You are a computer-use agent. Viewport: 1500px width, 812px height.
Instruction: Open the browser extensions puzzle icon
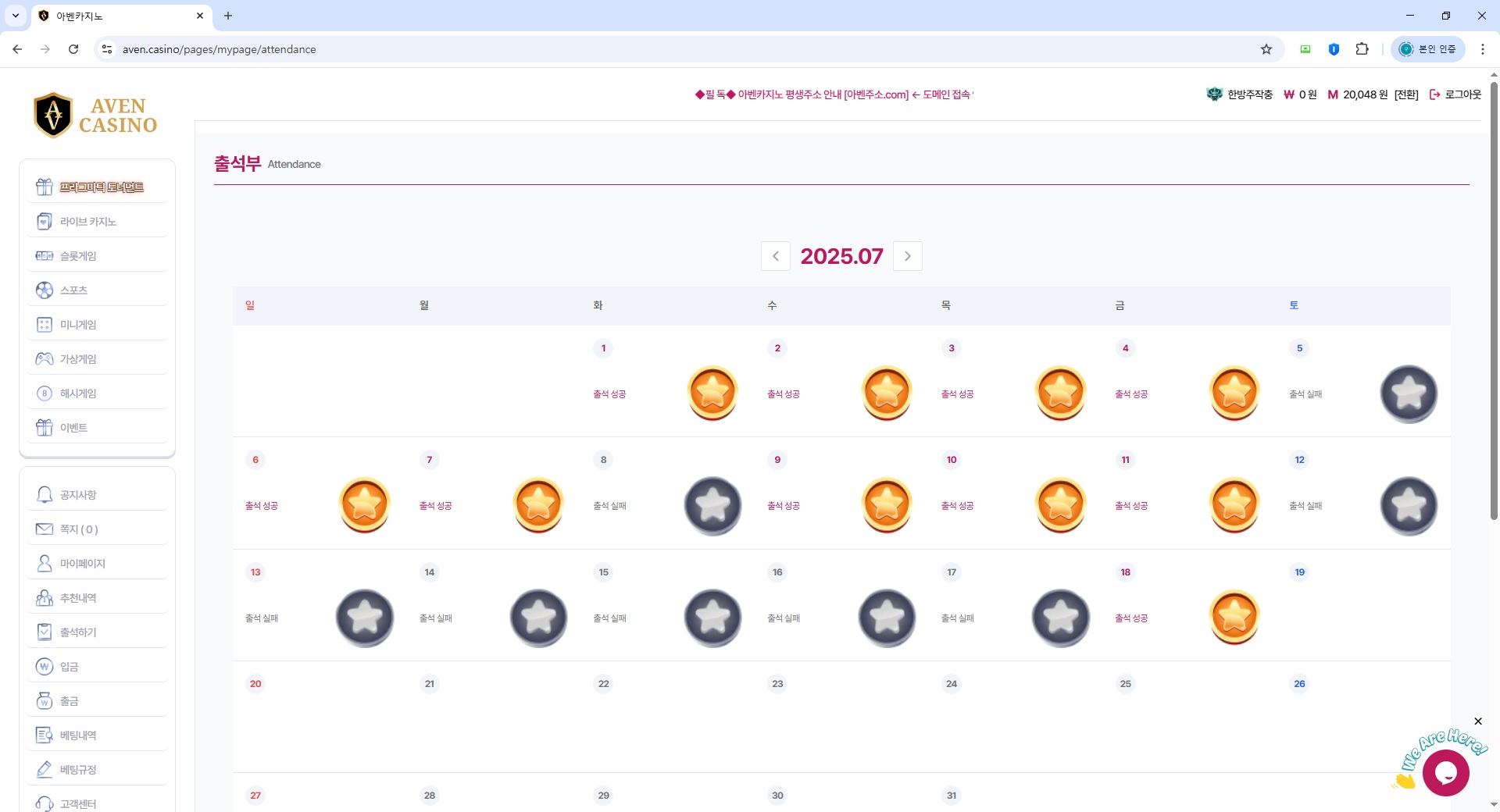coord(1362,49)
